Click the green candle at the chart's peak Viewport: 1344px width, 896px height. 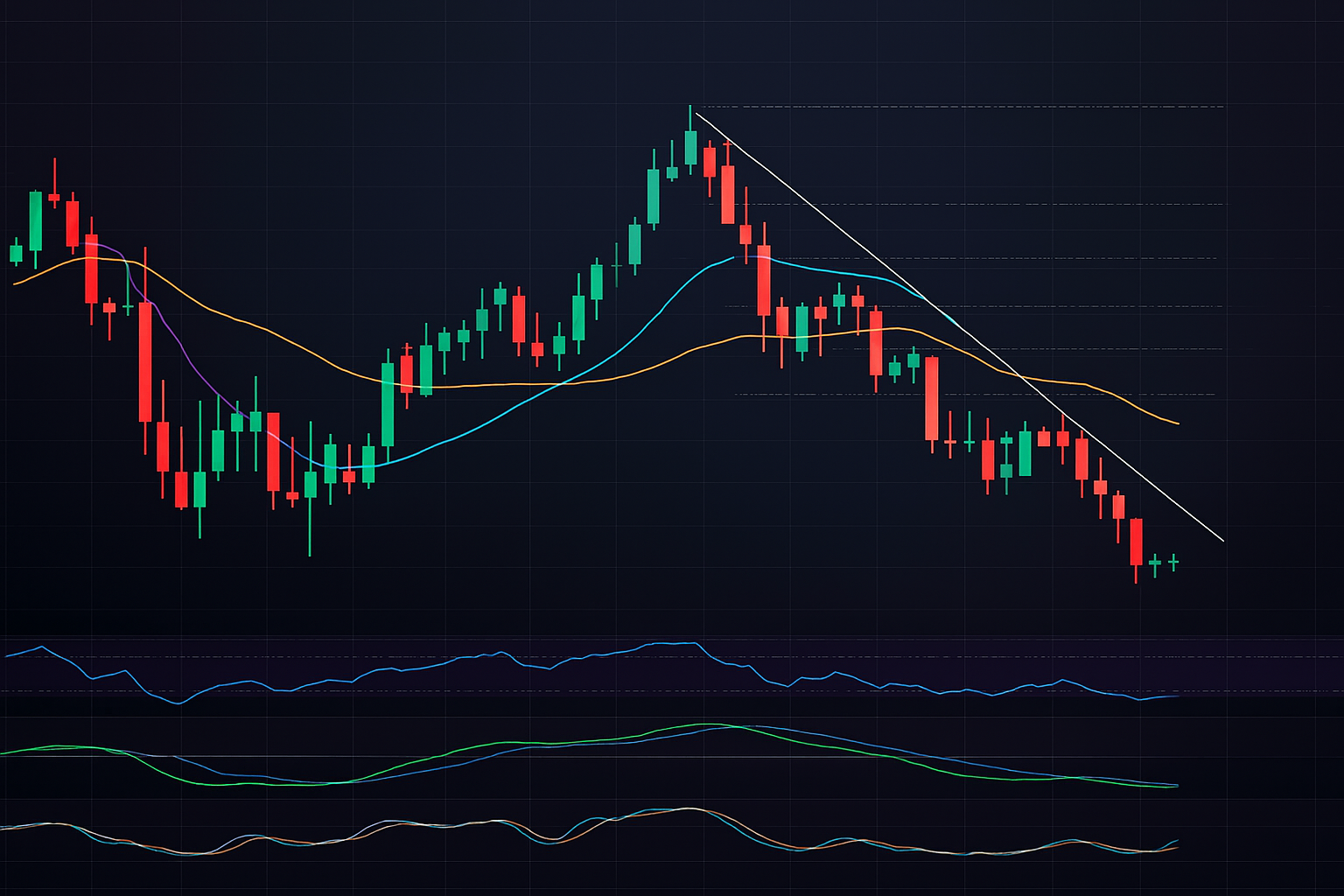point(690,147)
